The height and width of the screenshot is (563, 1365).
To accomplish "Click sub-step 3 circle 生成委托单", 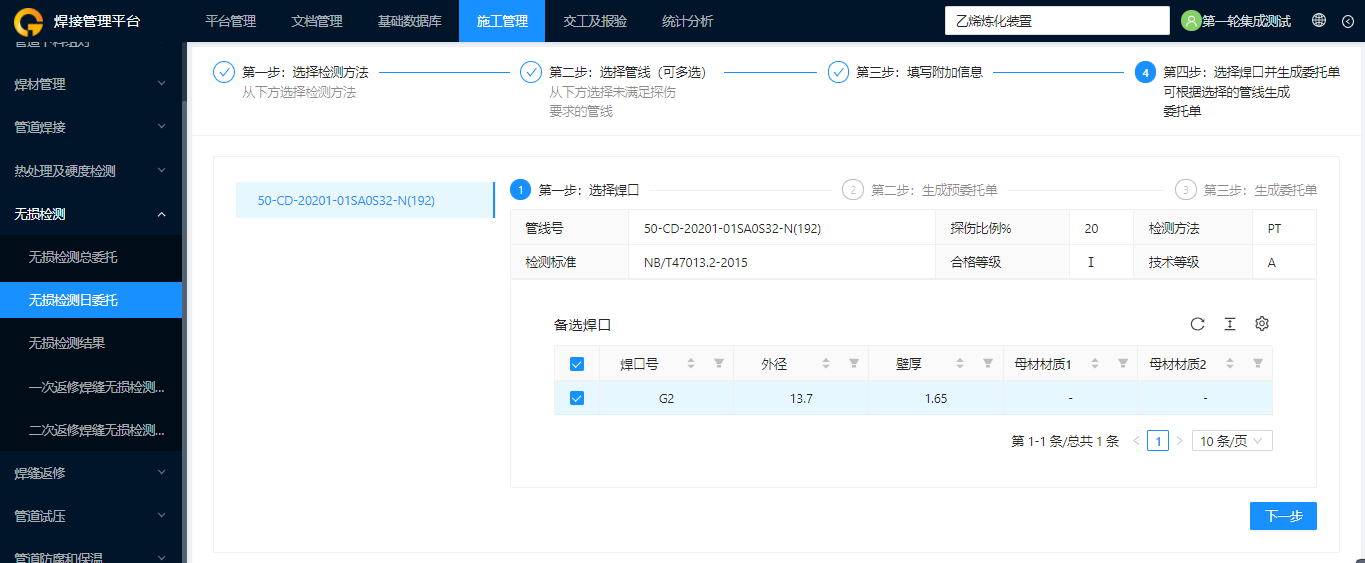I will tap(1185, 190).
